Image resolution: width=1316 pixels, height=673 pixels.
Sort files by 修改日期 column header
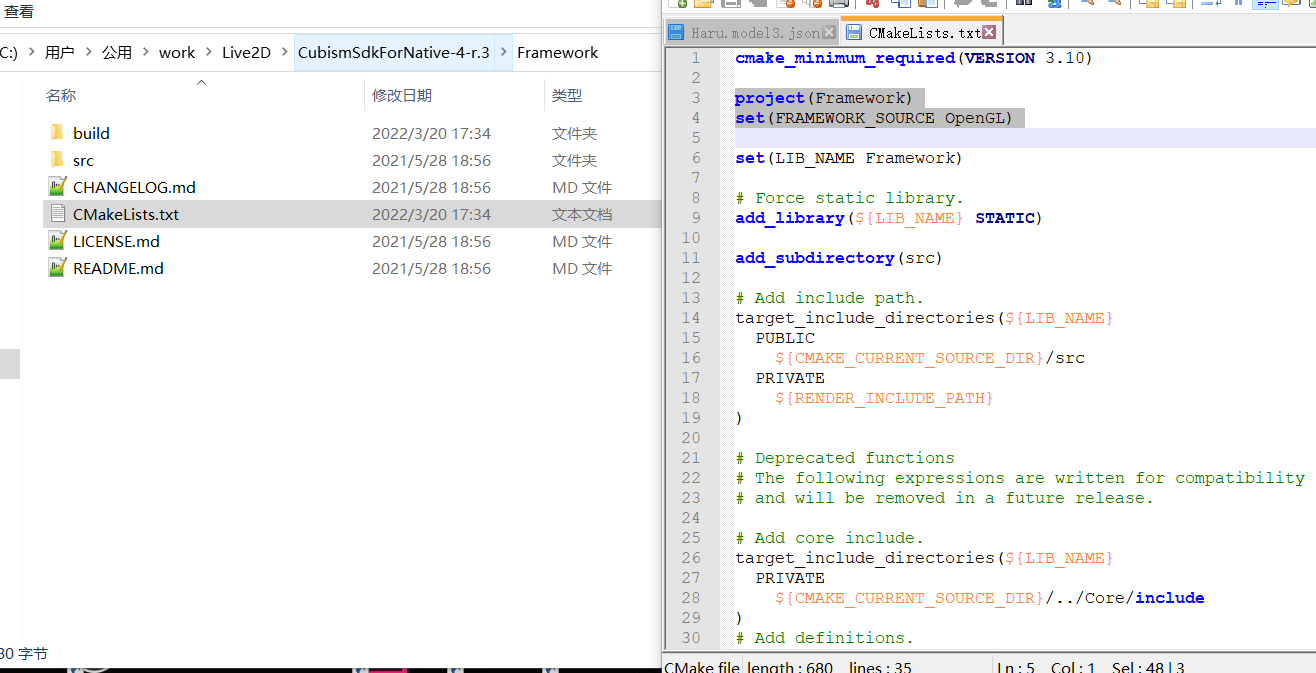pyautogui.click(x=402, y=96)
